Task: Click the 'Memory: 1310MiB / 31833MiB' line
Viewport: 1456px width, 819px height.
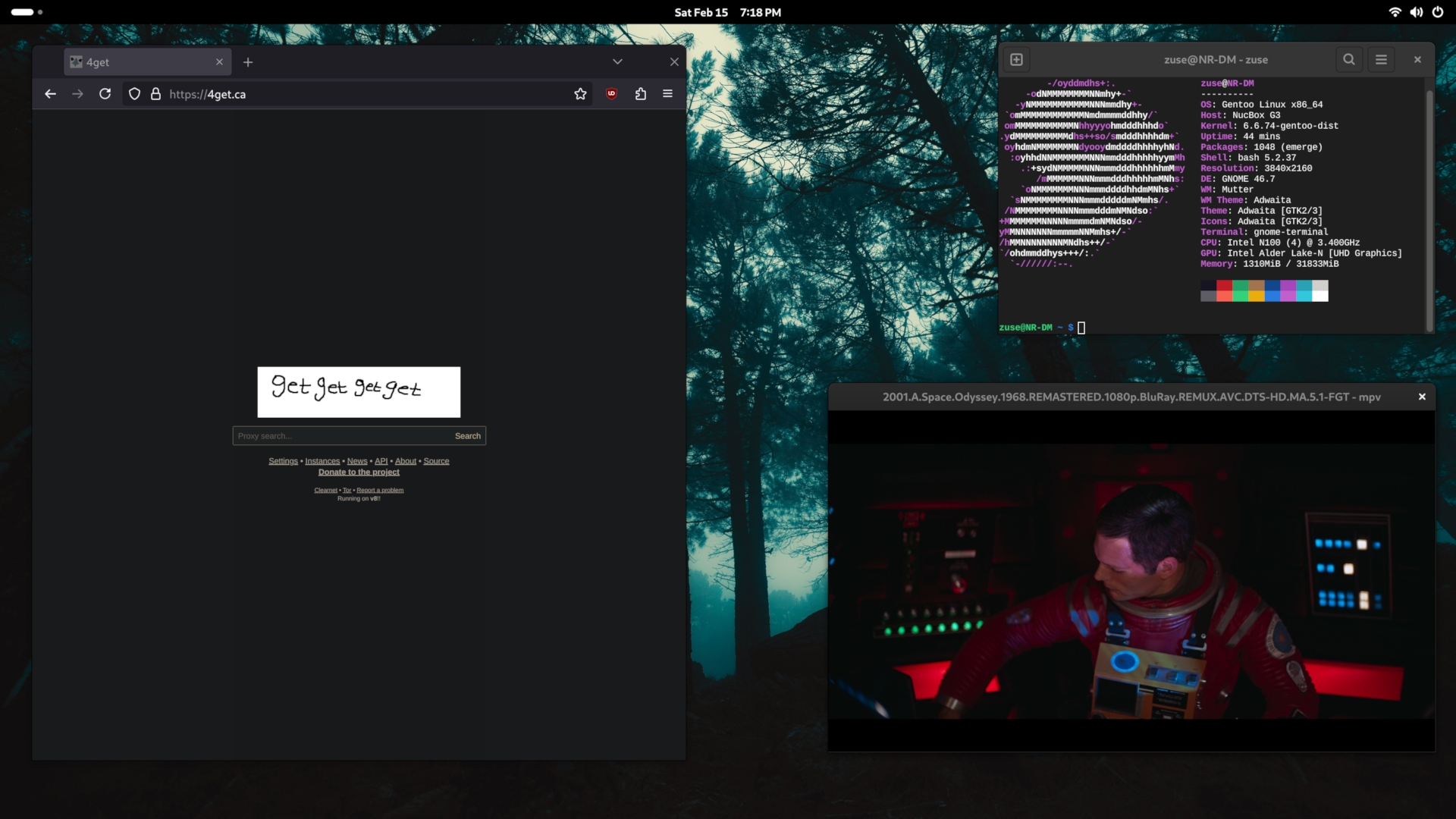Action: pyautogui.click(x=1269, y=264)
